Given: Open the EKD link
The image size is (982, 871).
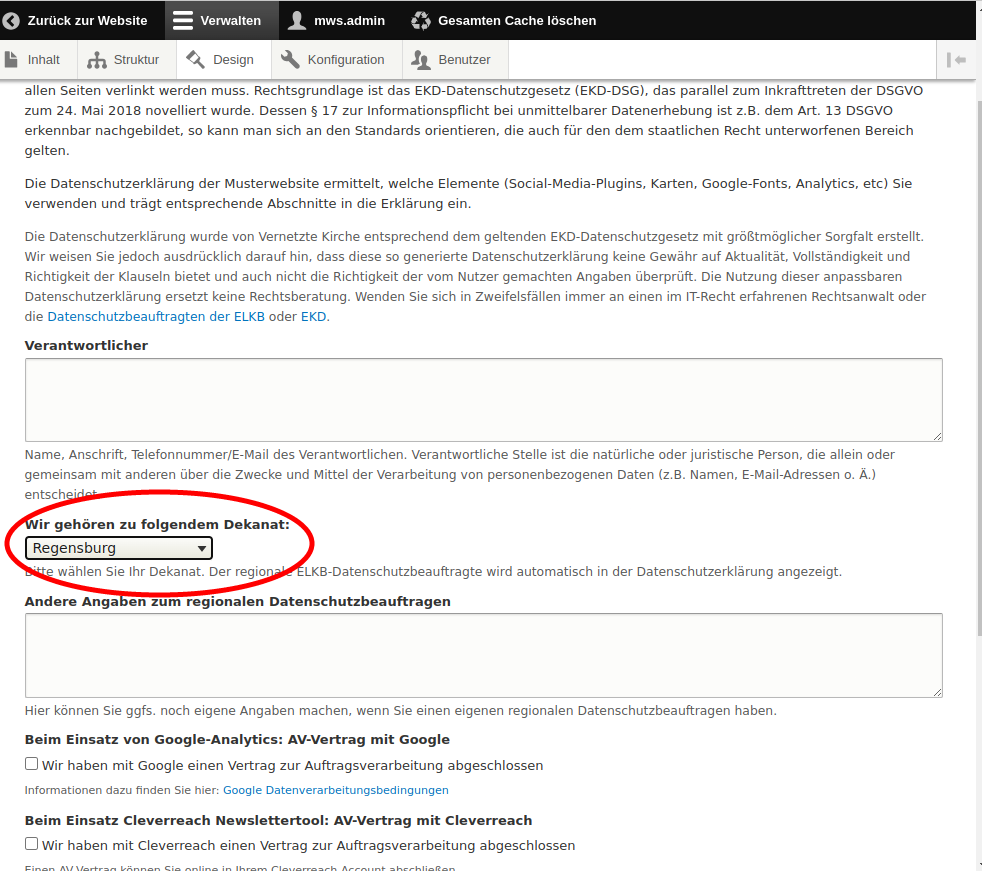Looking at the screenshot, I should click(x=313, y=317).
